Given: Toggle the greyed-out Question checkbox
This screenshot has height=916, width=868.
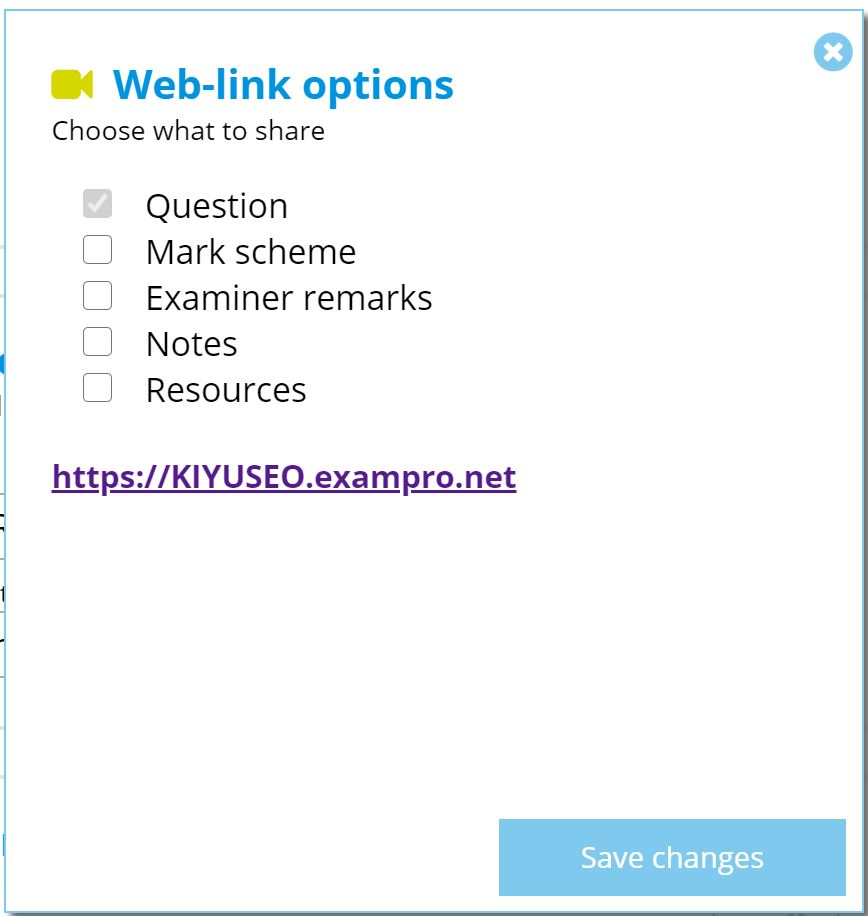Looking at the screenshot, I should click(x=97, y=204).
